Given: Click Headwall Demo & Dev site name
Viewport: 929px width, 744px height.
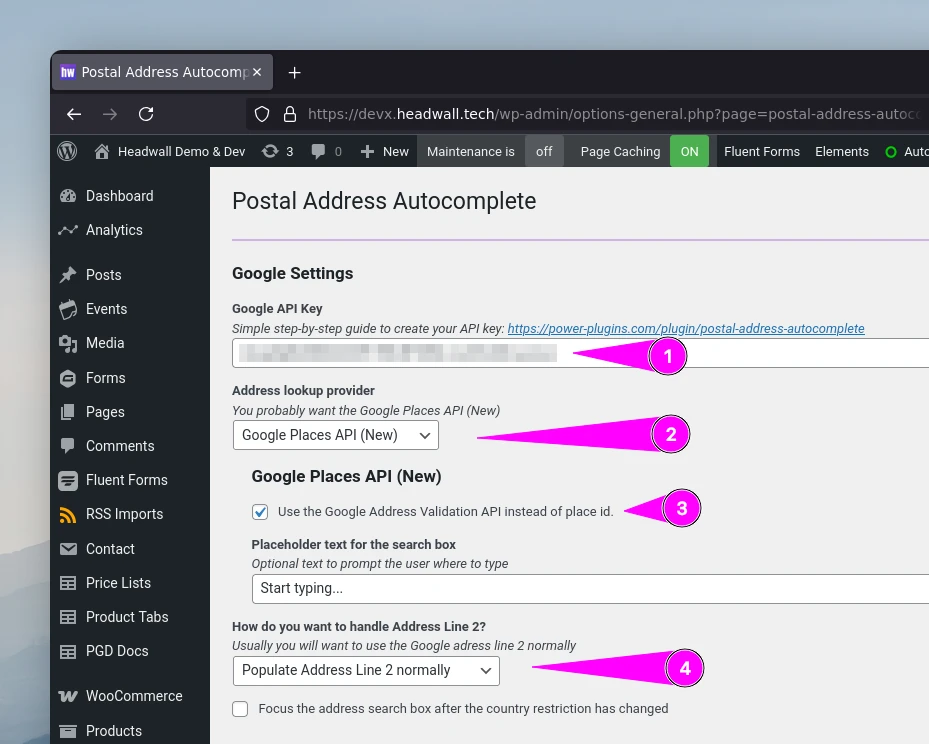Looking at the screenshot, I should pyautogui.click(x=181, y=152).
